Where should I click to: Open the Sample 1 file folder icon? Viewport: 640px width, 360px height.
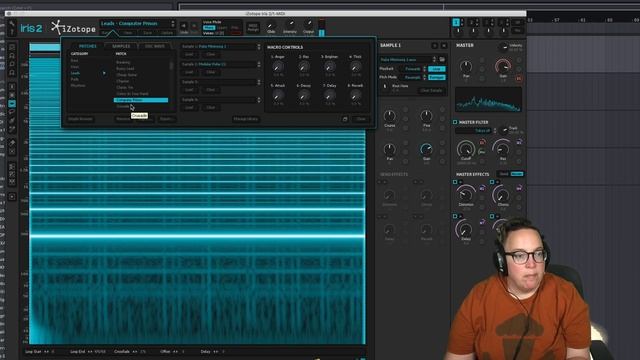click(442, 60)
